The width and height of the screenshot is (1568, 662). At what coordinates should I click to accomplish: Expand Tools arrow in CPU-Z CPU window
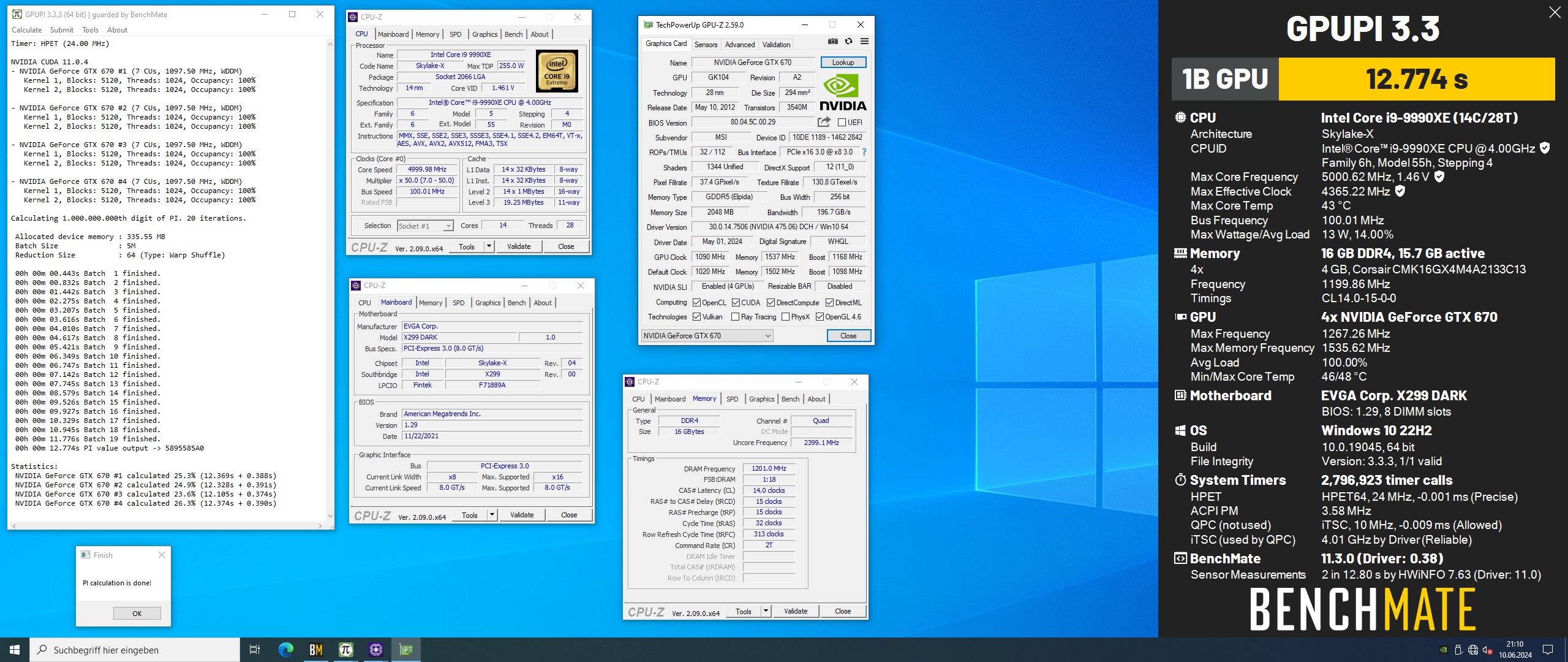(x=489, y=246)
